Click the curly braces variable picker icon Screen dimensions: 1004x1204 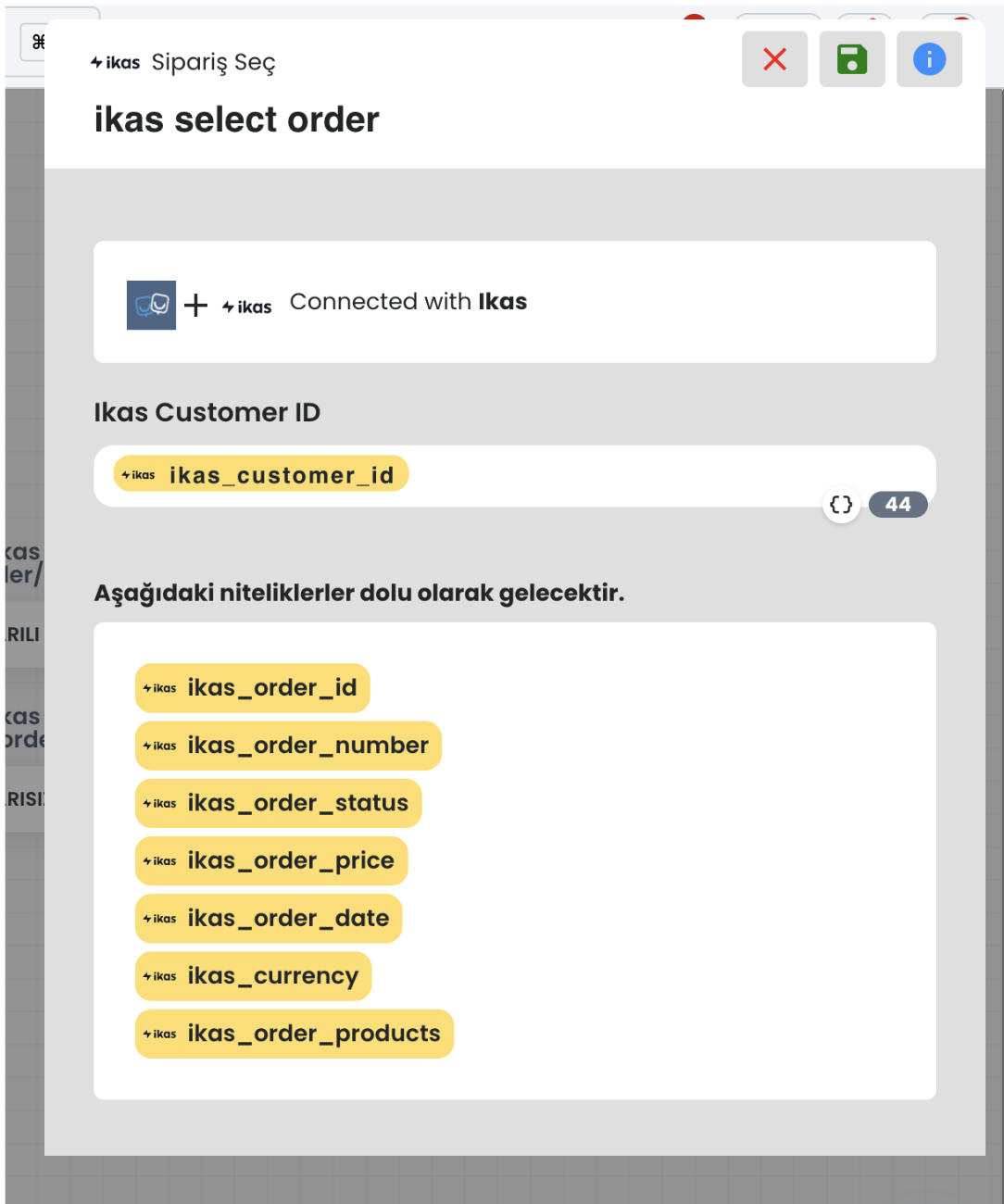841,505
